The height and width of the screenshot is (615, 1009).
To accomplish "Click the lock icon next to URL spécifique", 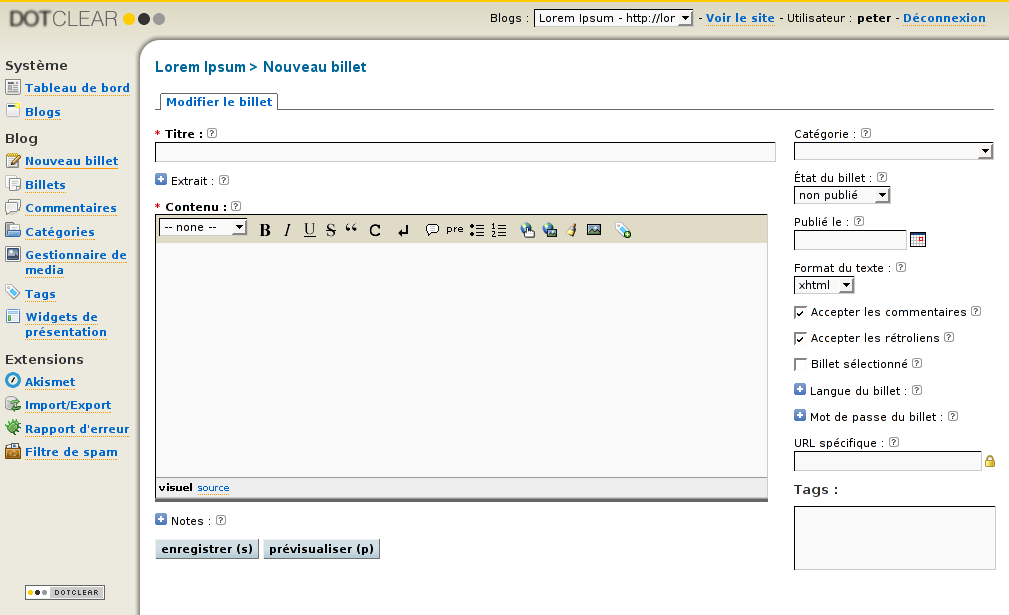I will point(990,461).
